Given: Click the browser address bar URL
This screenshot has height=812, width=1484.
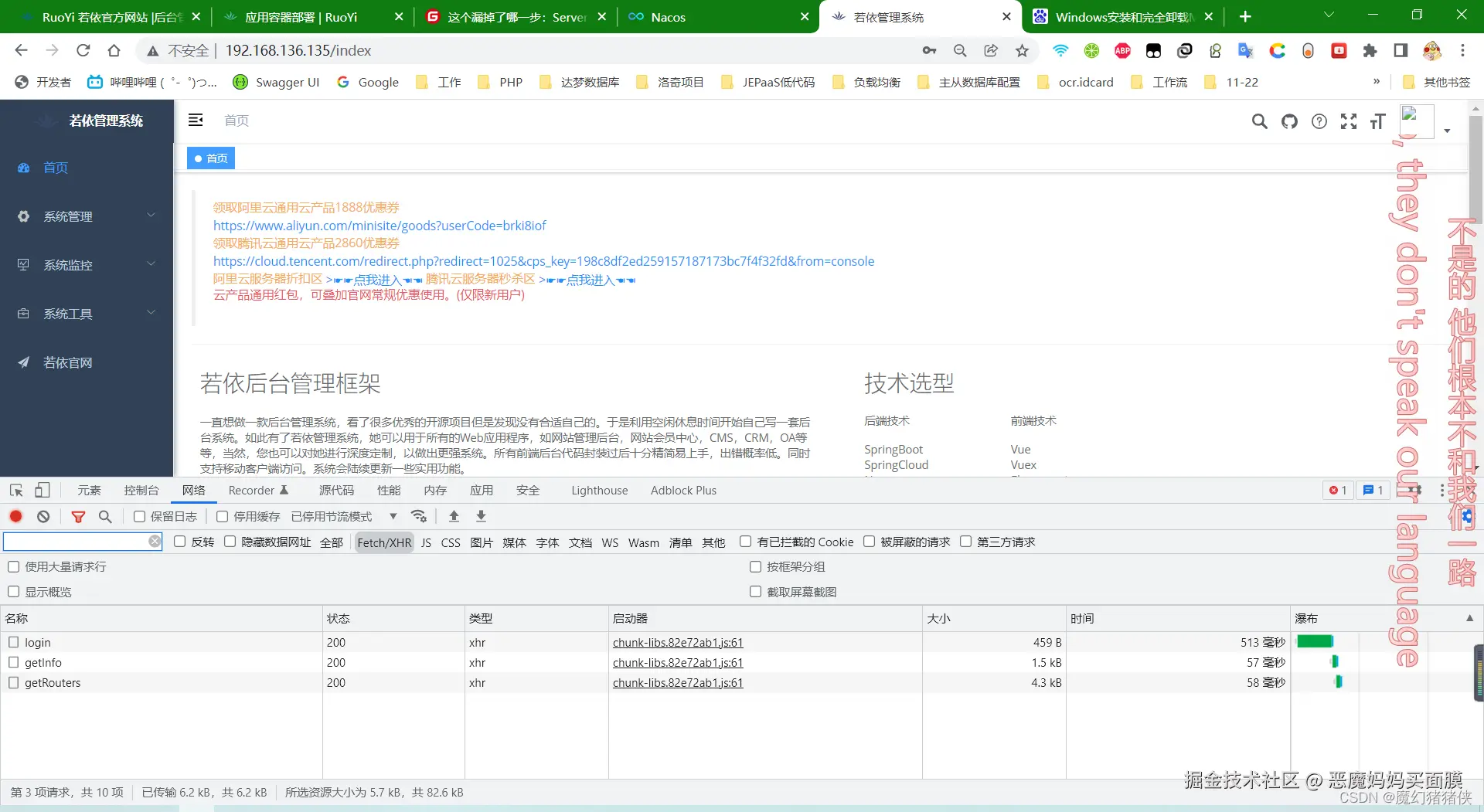Looking at the screenshot, I should pyautogui.click(x=298, y=50).
